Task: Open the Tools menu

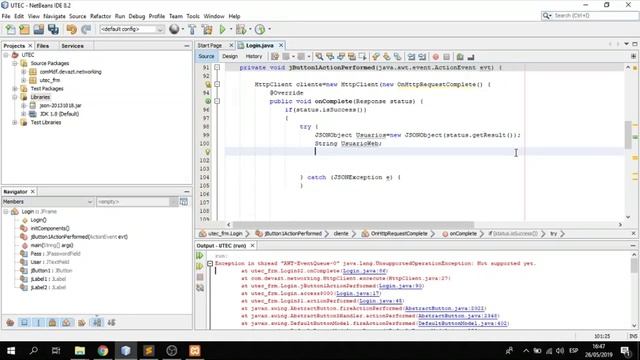Action: [193, 16]
